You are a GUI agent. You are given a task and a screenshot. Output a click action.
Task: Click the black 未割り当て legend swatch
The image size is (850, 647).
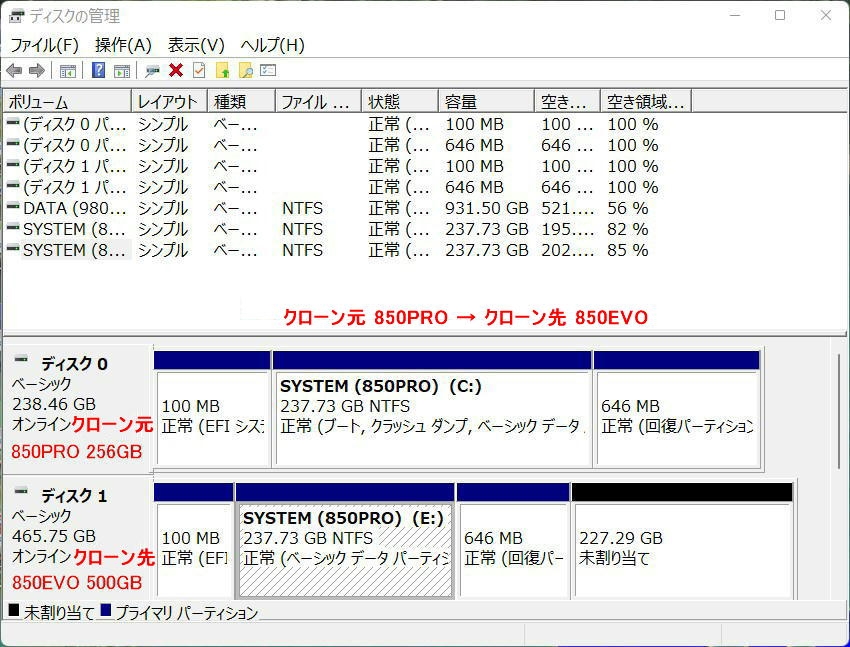pyautogui.click(x=14, y=611)
